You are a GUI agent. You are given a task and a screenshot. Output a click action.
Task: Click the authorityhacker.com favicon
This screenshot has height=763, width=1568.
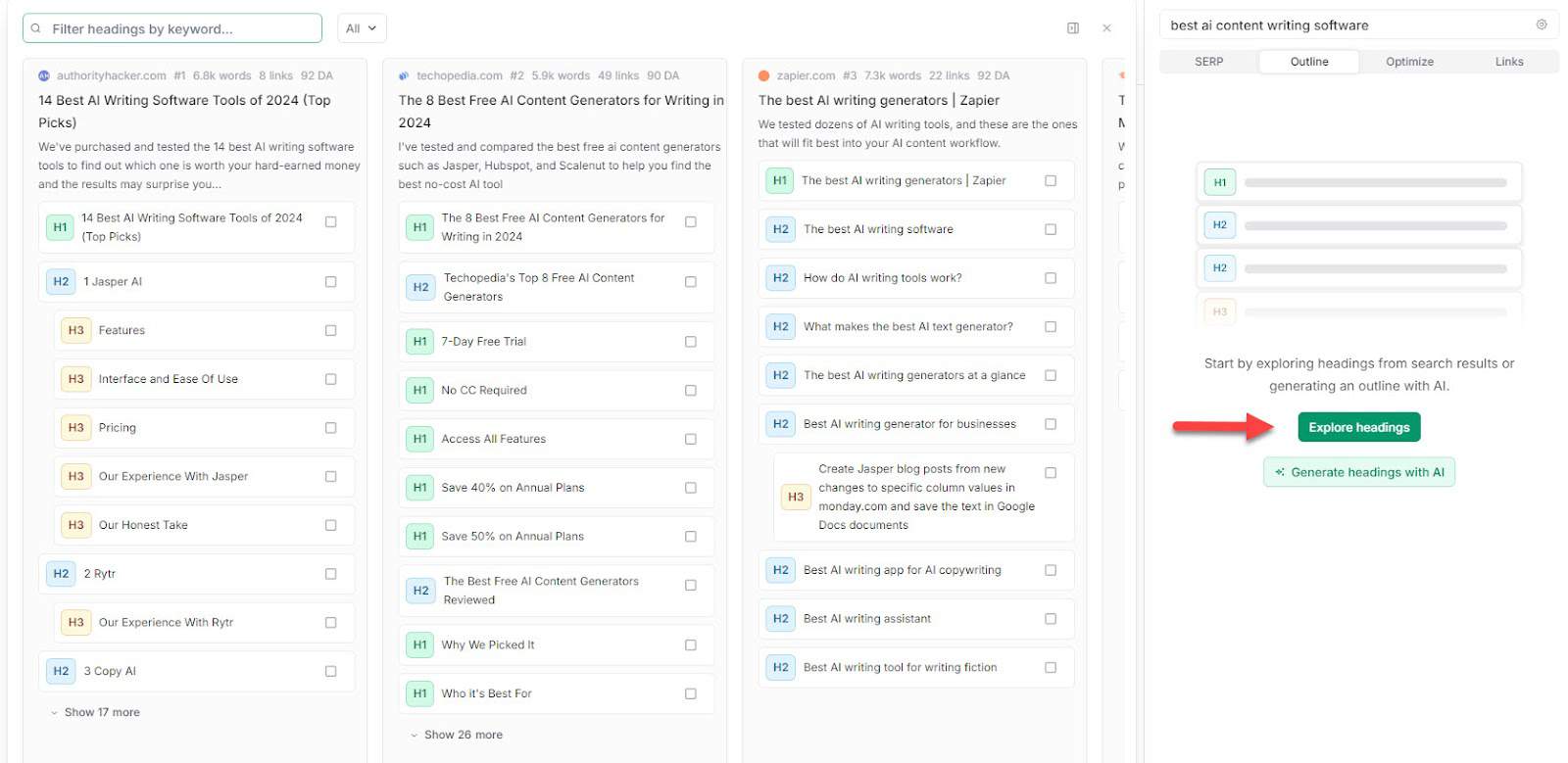(x=44, y=75)
